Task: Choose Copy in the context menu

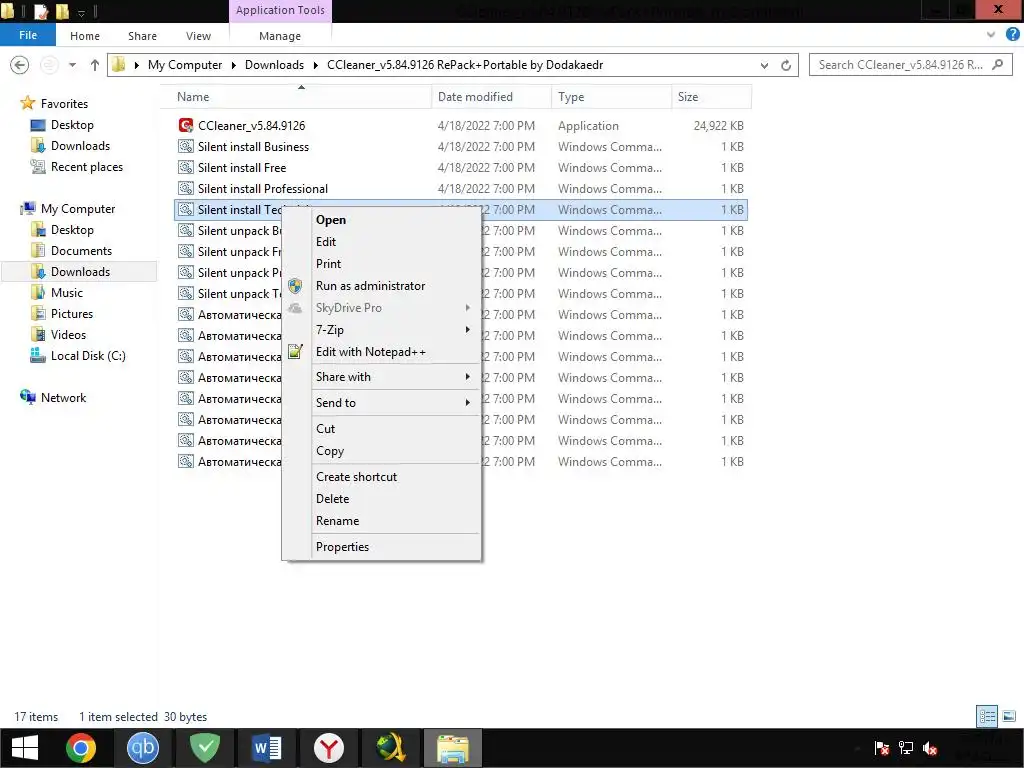Action: pos(381,451)
